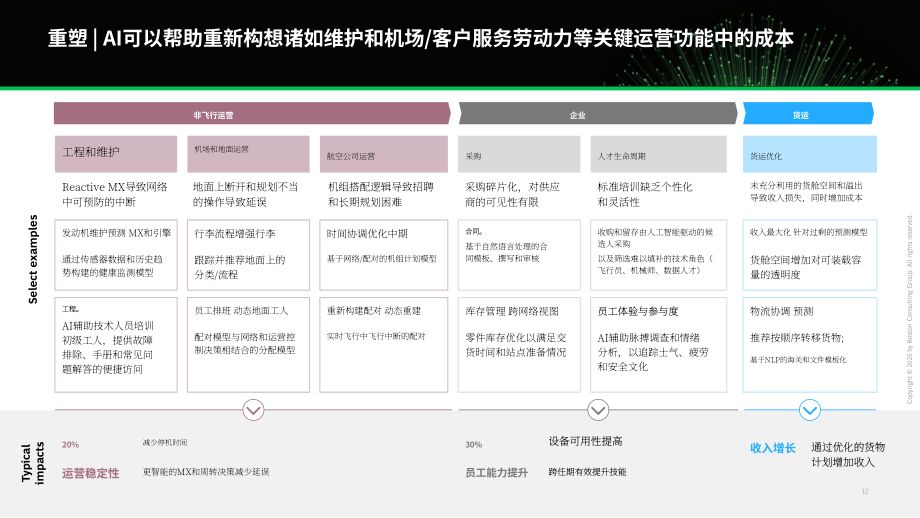Viewport: 920px width, 518px height.
Task: Click the text 机组搭配逻辑导致招聘
Action: coord(381,187)
